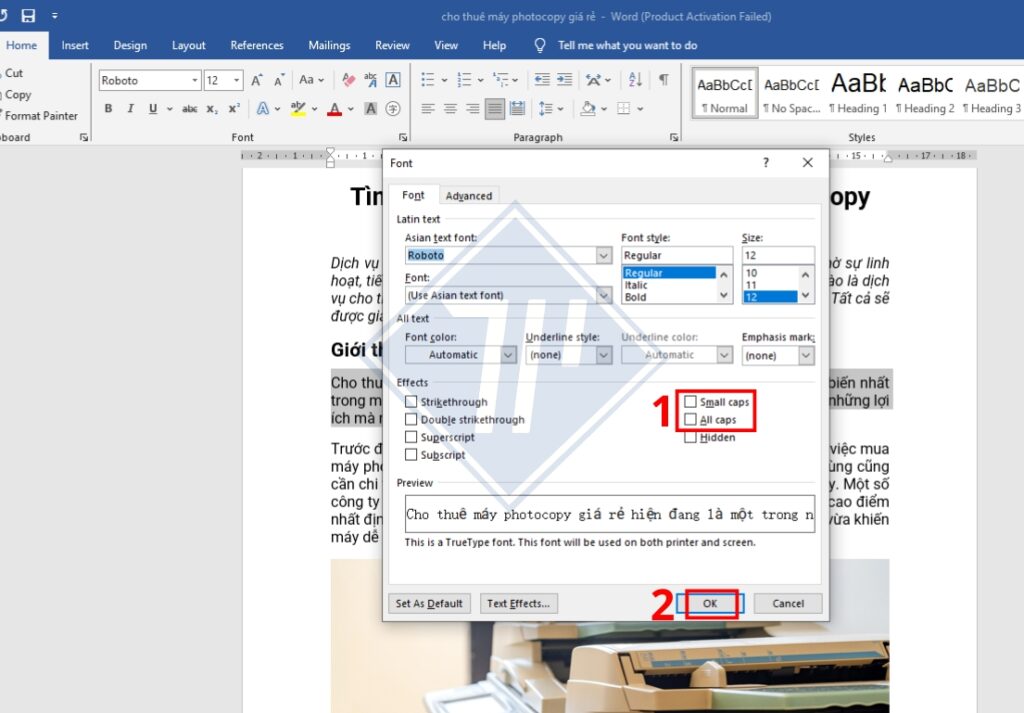The image size is (1024, 713).
Task: Click the Bullets list icon
Action: (428, 80)
